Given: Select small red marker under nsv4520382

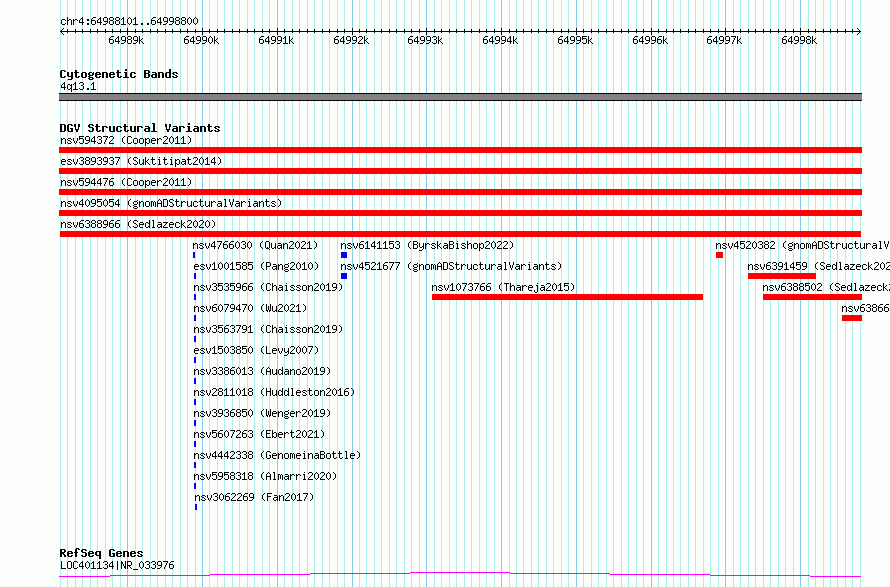Looking at the screenshot, I should pos(719,255).
